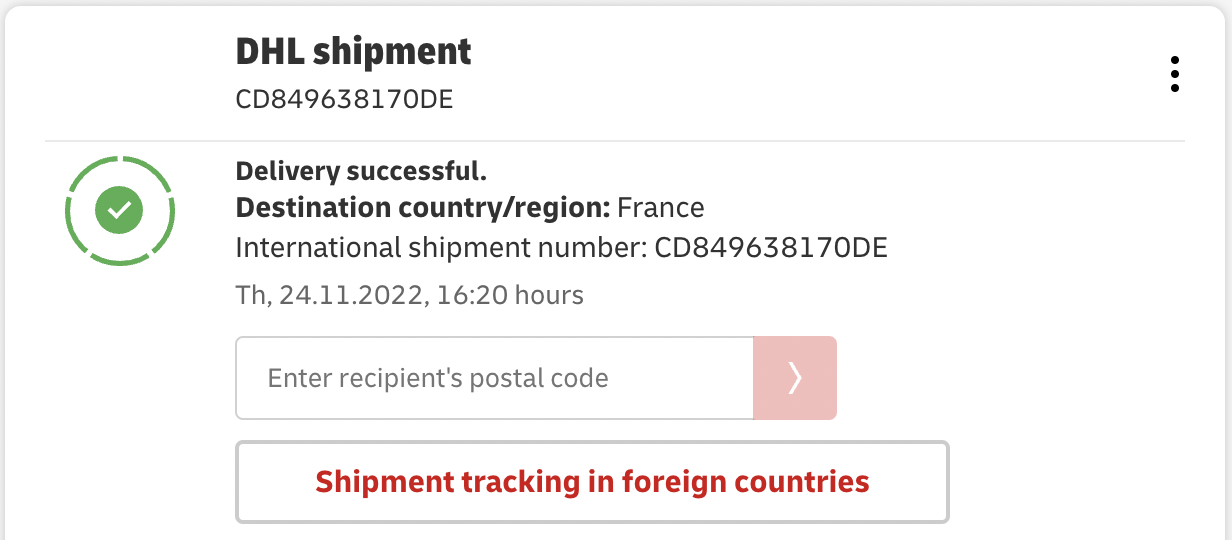This screenshot has width=1232, height=540.
Task: Select tracking number below DHL shipment heading
Action: click(x=344, y=99)
